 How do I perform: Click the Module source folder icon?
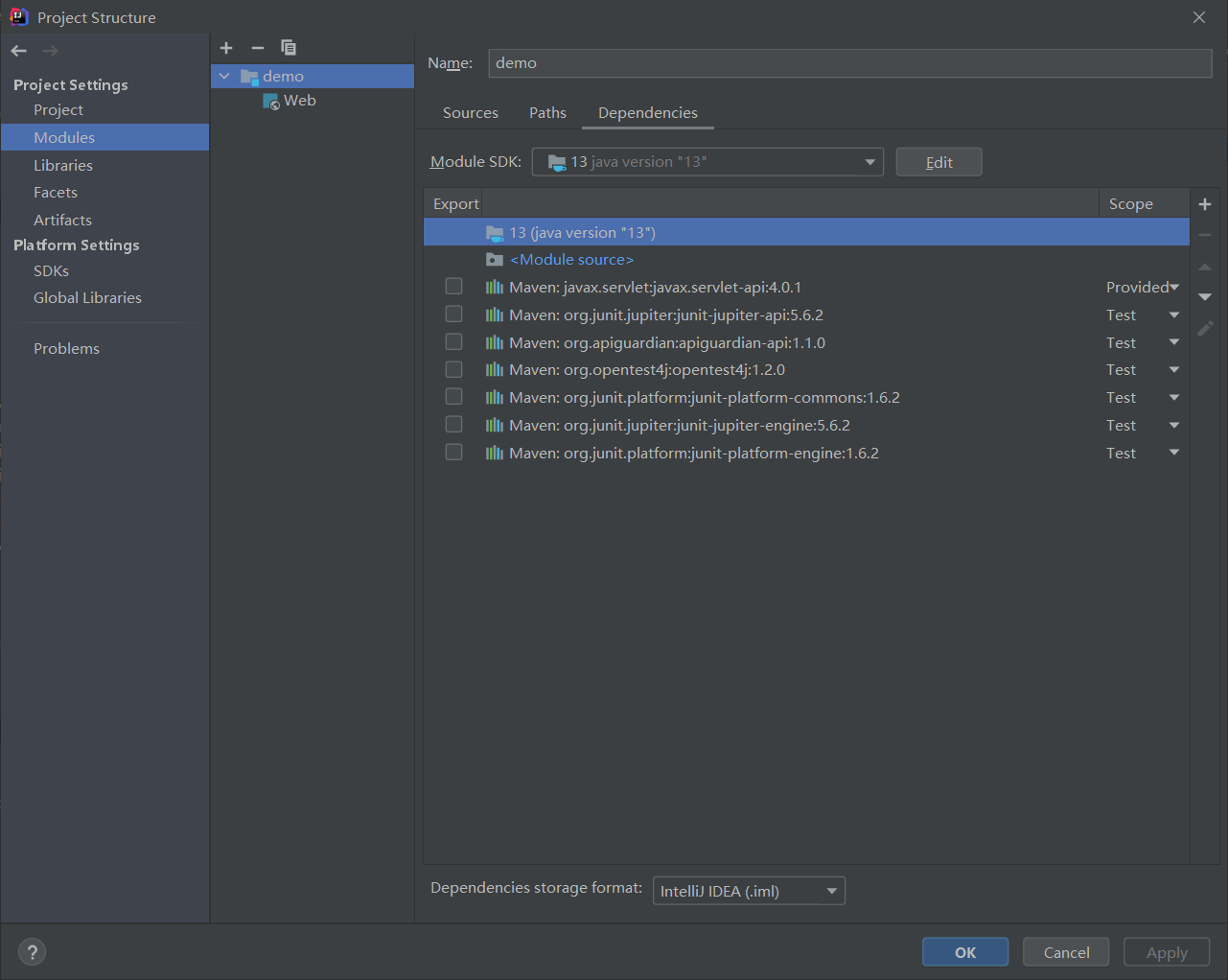coord(495,260)
